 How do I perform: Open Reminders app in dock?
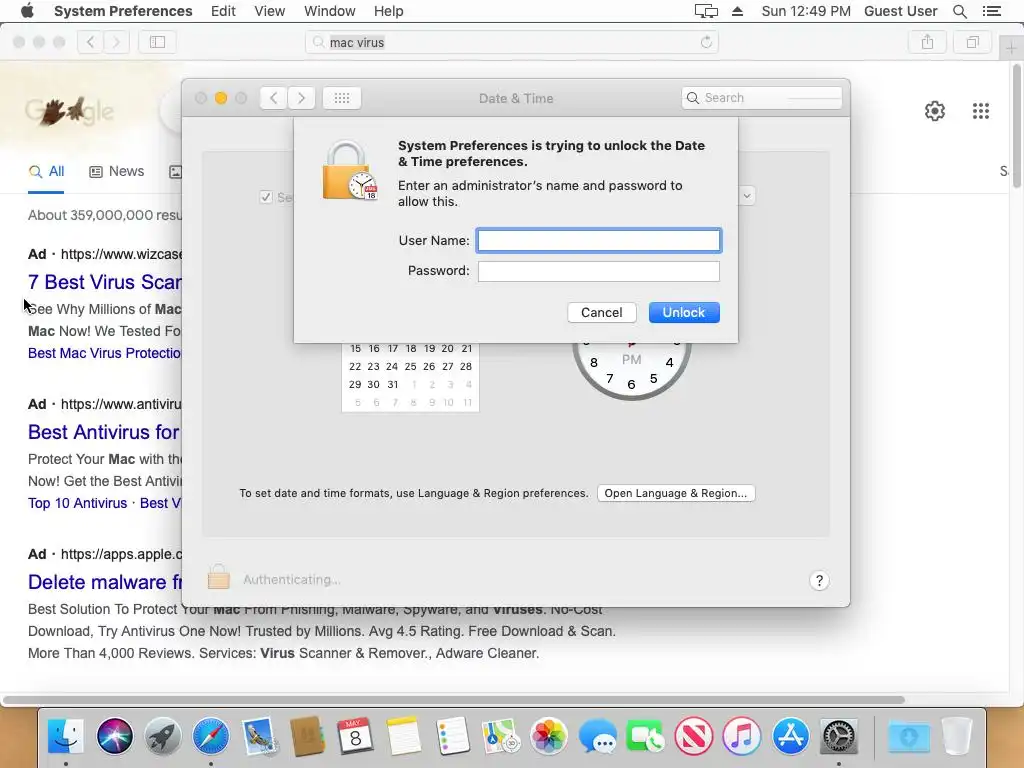tap(452, 736)
